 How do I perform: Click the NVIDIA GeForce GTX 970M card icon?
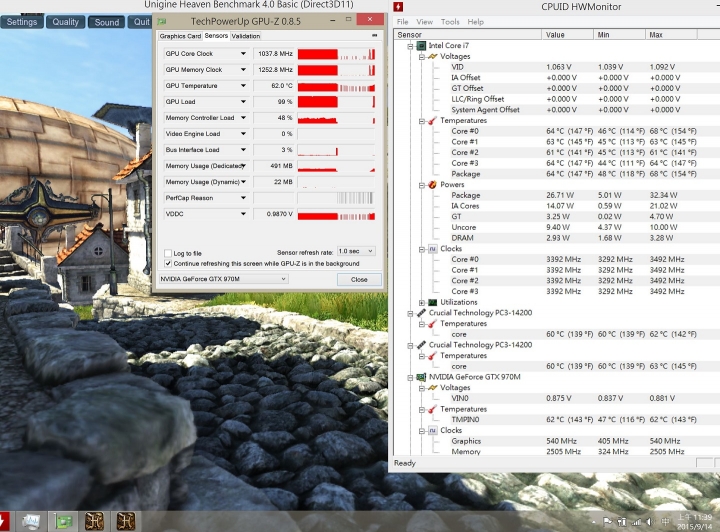point(421,377)
